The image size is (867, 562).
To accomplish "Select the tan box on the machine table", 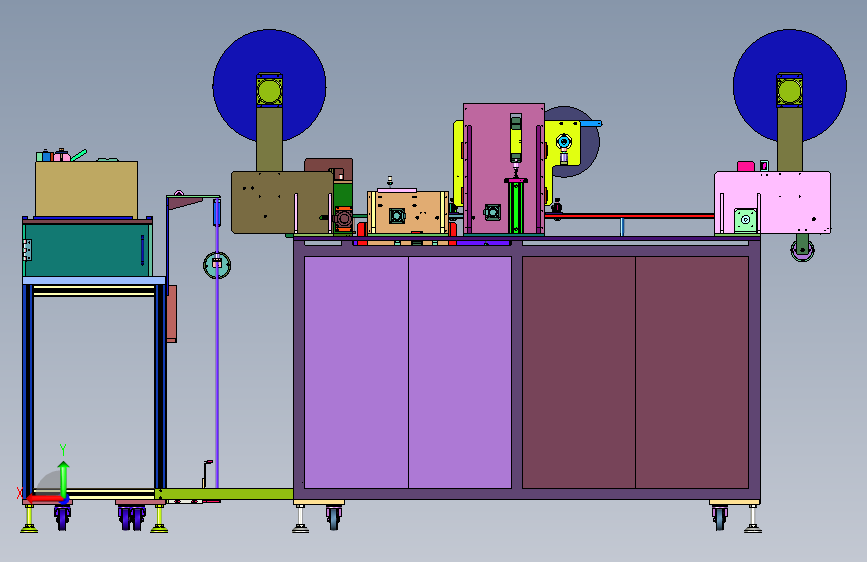I will (x=408, y=212).
